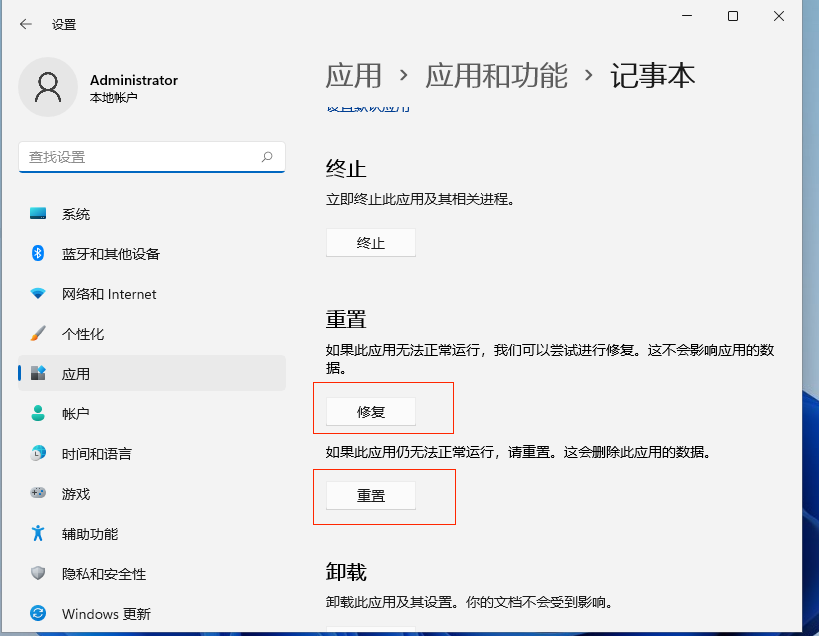Click the 记事本 breadcrumb title
This screenshot has height=636, width=819.
point(652,76)
